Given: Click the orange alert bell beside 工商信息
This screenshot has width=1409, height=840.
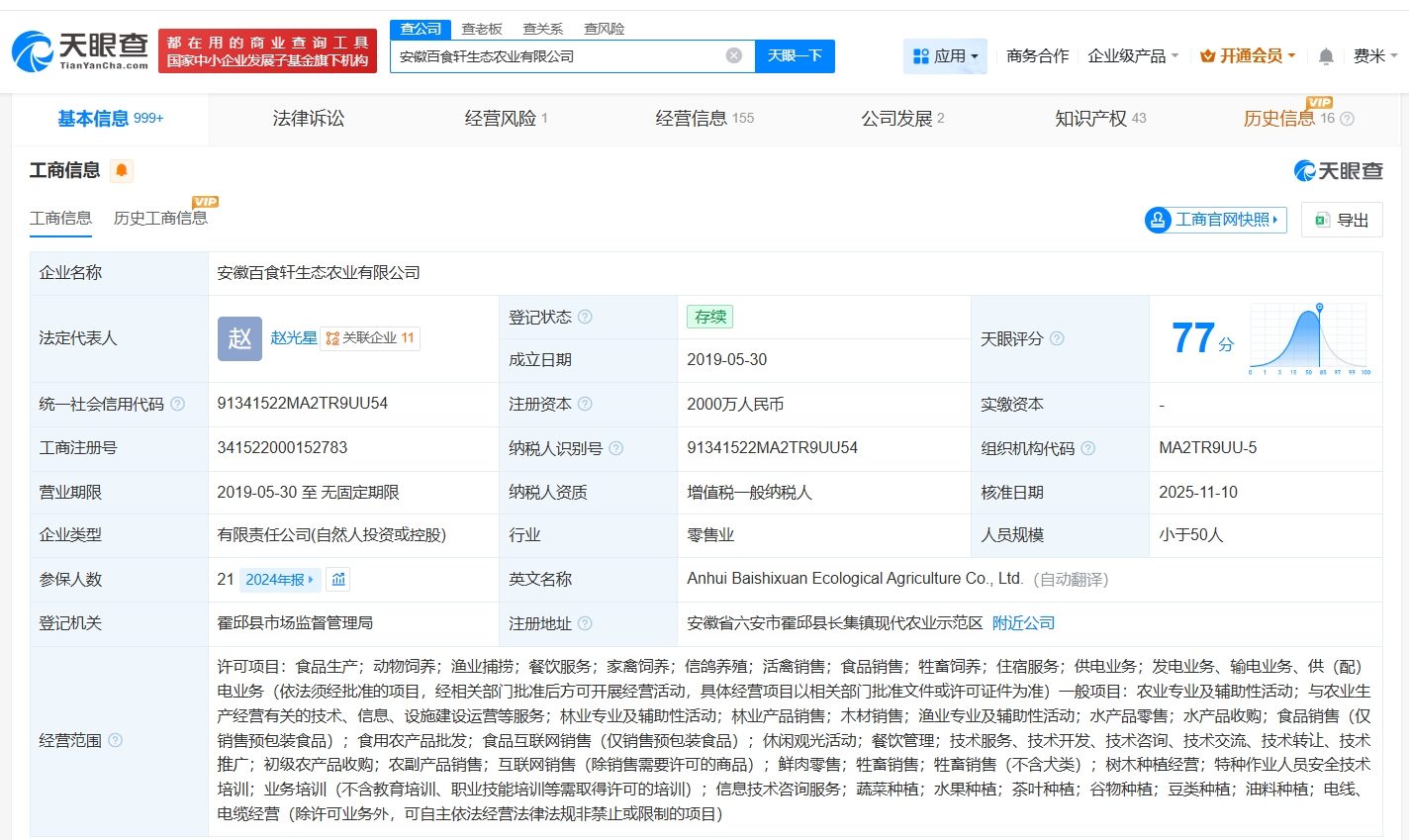Looking at the screenshot, I should coord(121,171).
